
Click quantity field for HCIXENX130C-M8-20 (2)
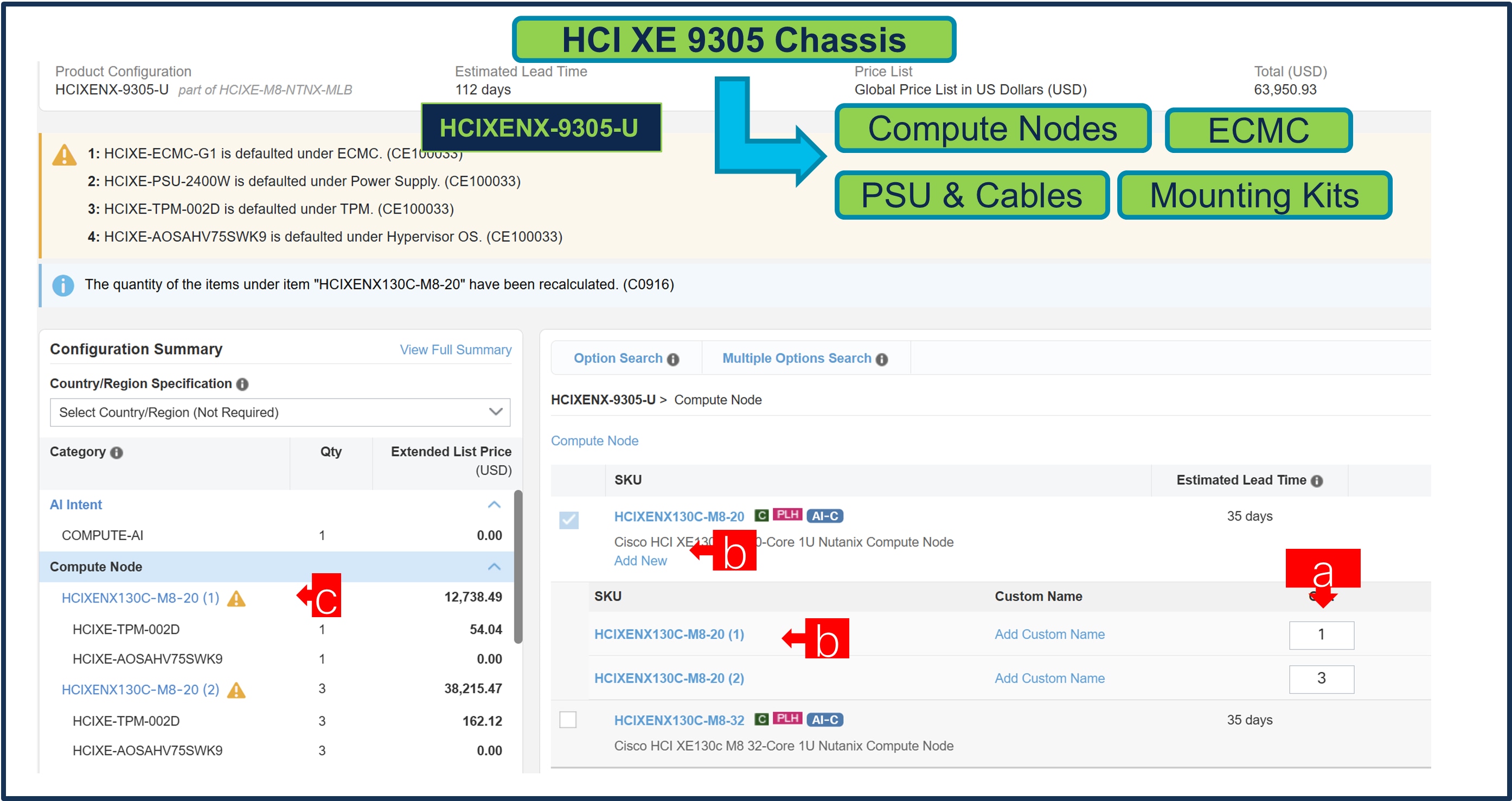[x=1321, y=679]
